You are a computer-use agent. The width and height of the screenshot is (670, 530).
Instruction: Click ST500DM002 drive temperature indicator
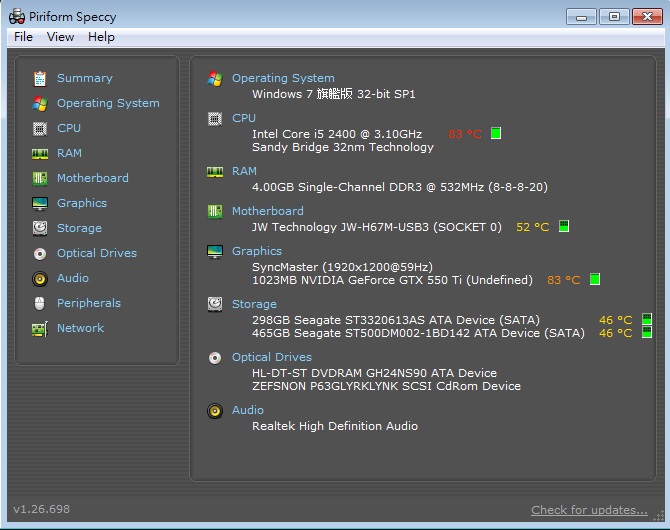tap(646, 332)
